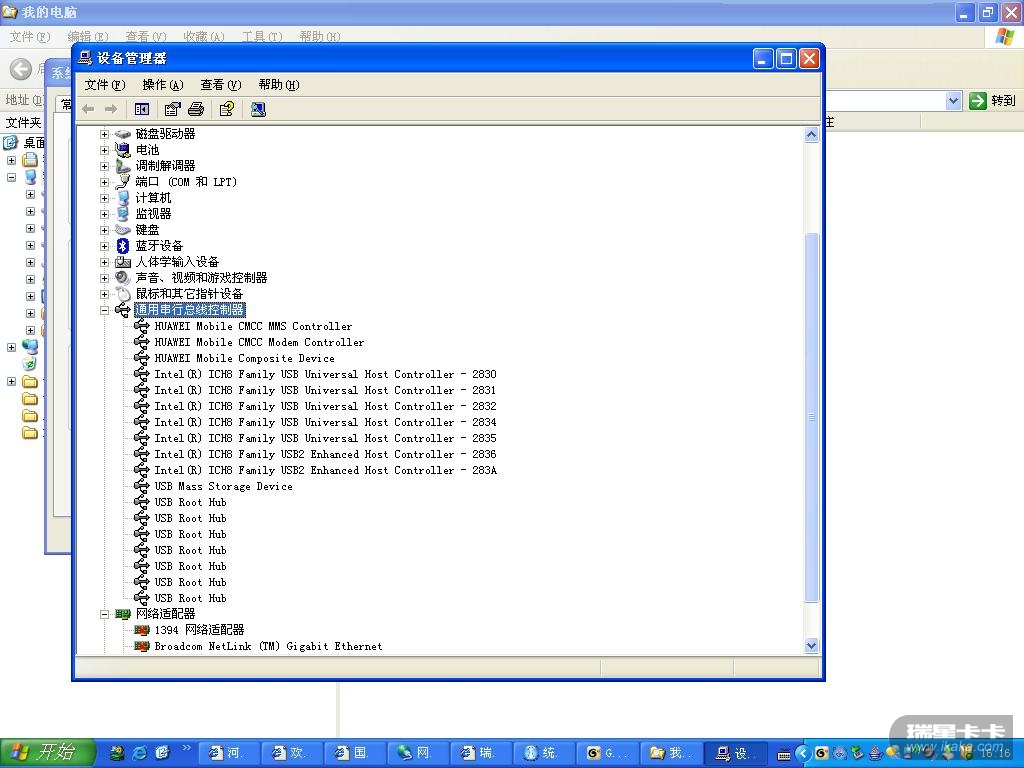The image size is (1024, 768).
Task: Open the address bar dropdown in 我的电脑
Action: click(953, 101)
